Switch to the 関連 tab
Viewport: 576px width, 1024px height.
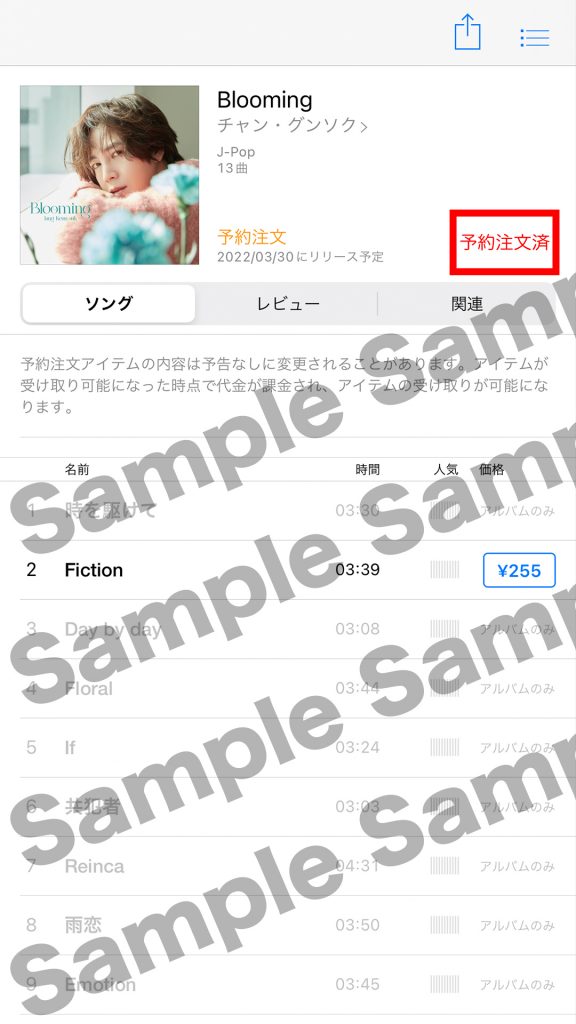point(467,304)
